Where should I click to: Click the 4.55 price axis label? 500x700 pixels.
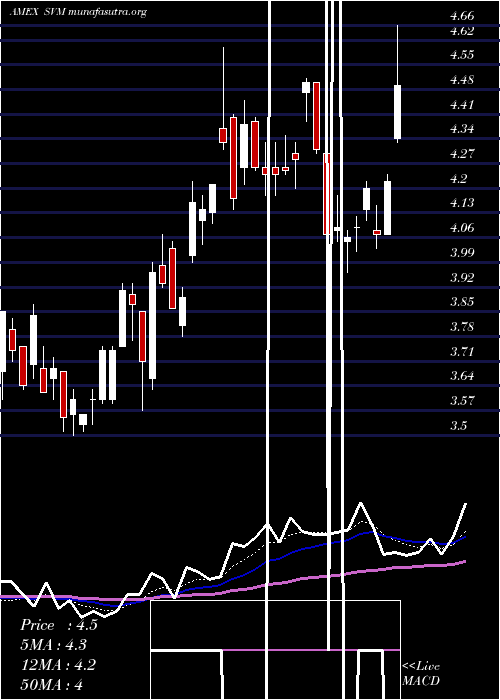[x=462, y=55]
